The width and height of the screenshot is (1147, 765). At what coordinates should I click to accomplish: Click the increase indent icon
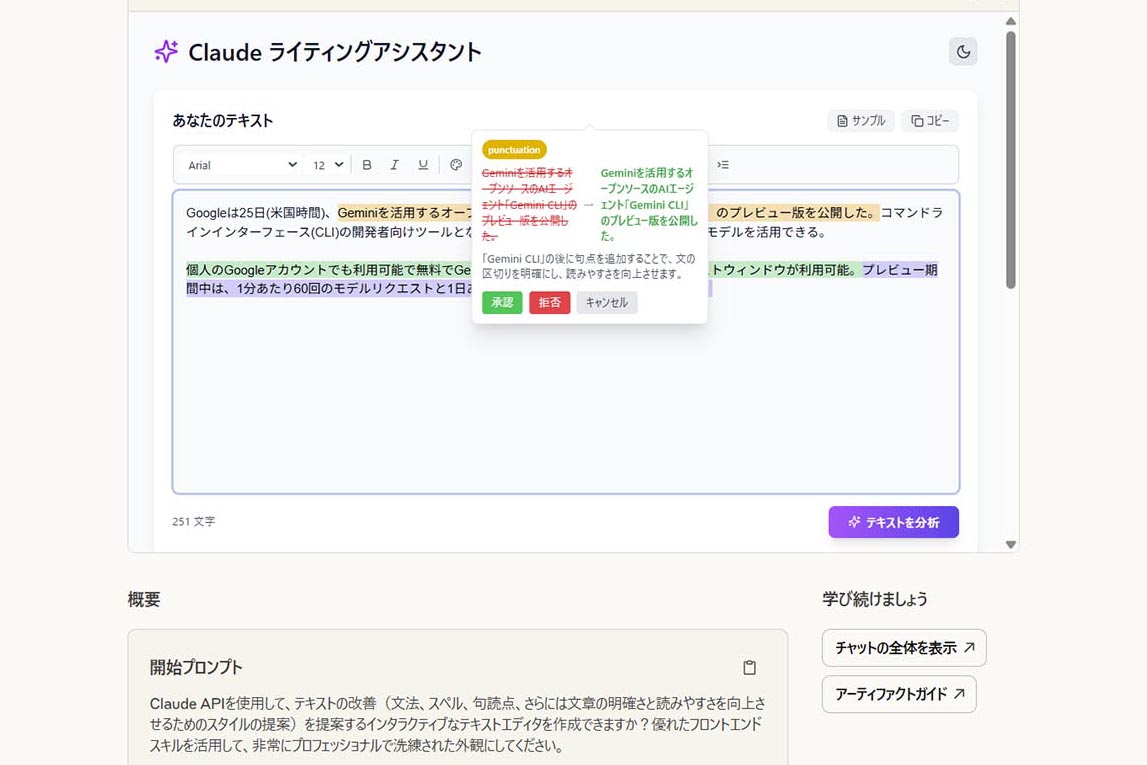click(x=723, y=165)
